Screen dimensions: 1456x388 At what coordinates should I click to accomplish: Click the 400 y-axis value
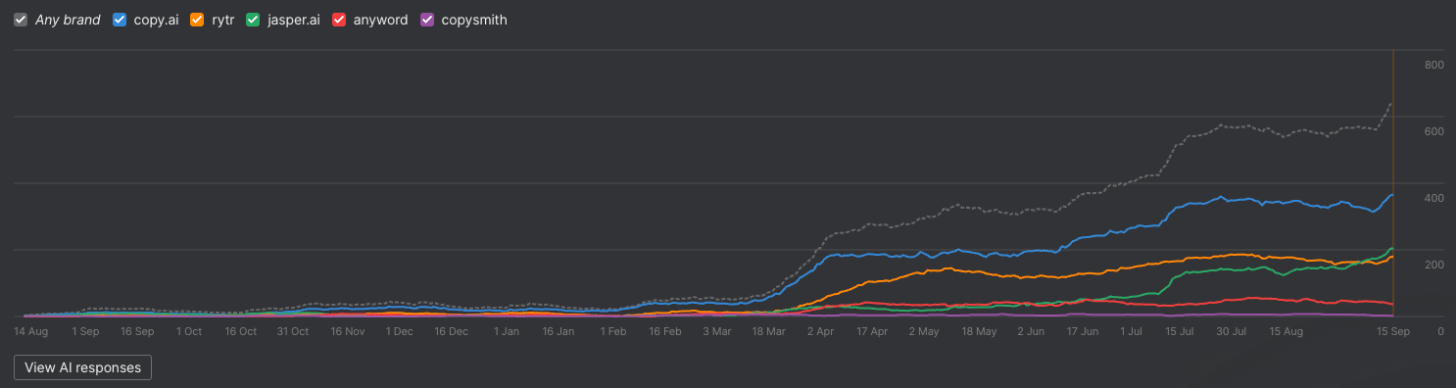click(1433, 198)
